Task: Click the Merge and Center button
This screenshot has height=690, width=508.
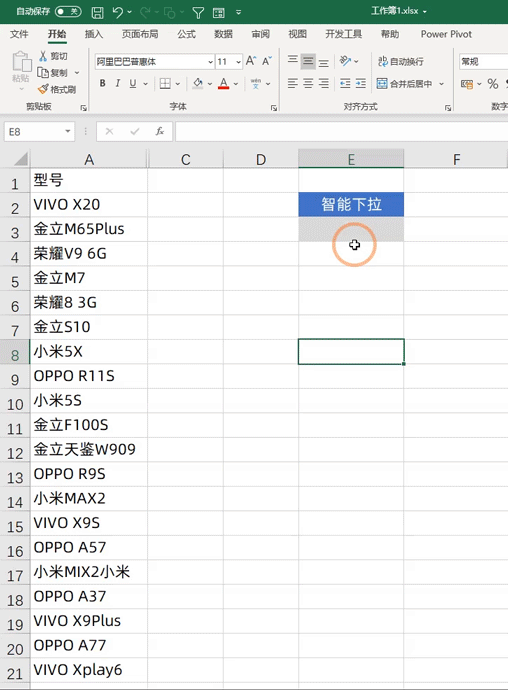Action: tap(405, 83)
